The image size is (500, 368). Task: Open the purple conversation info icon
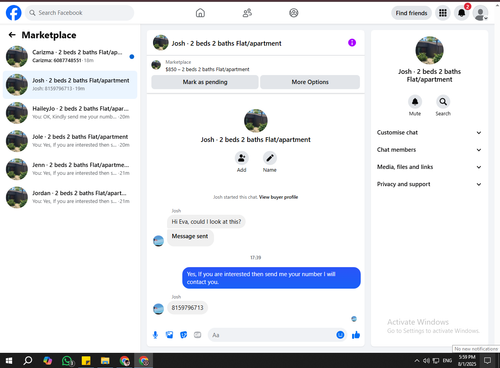point(352,43)
